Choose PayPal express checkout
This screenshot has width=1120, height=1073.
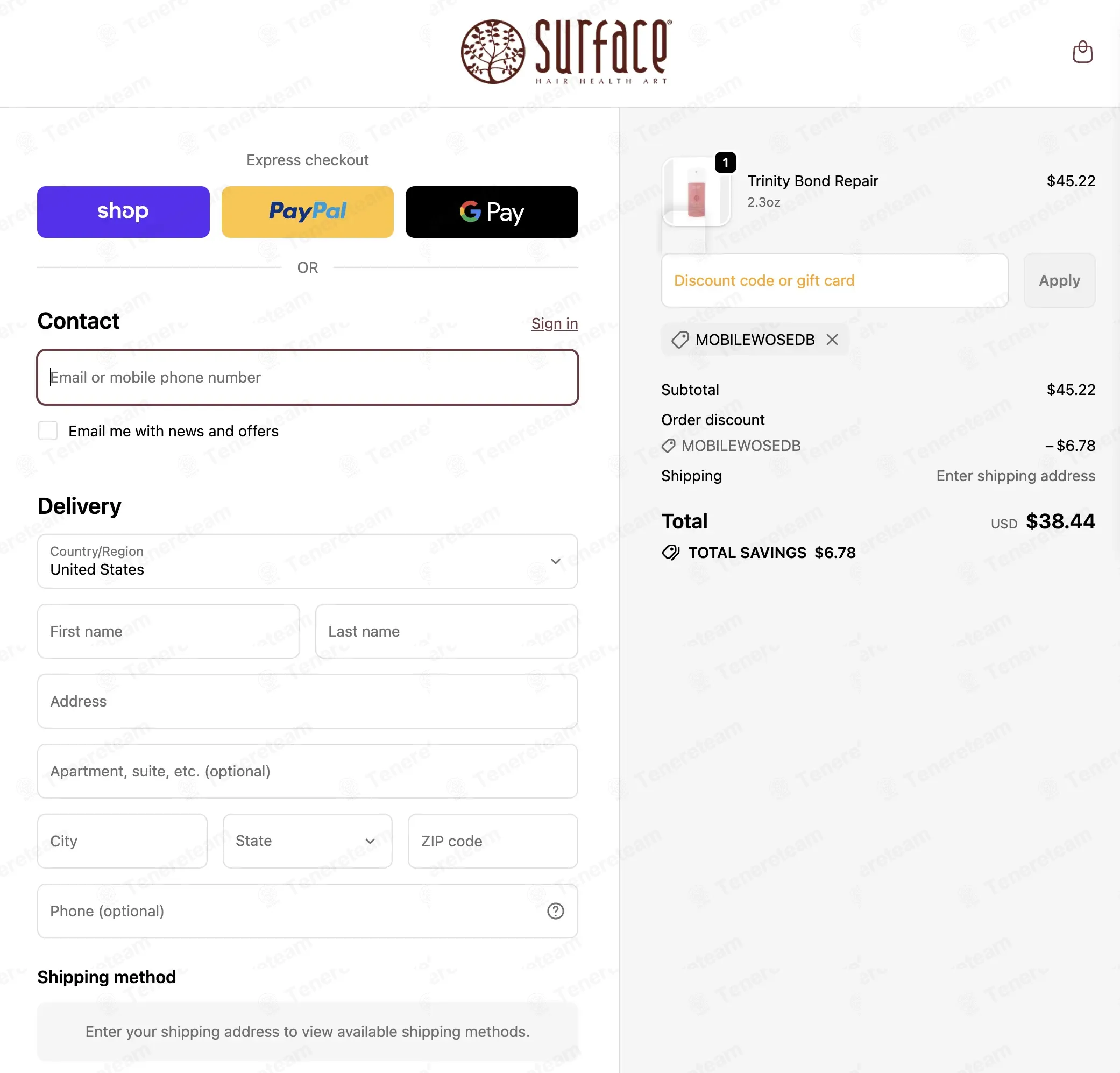[307, 211]
